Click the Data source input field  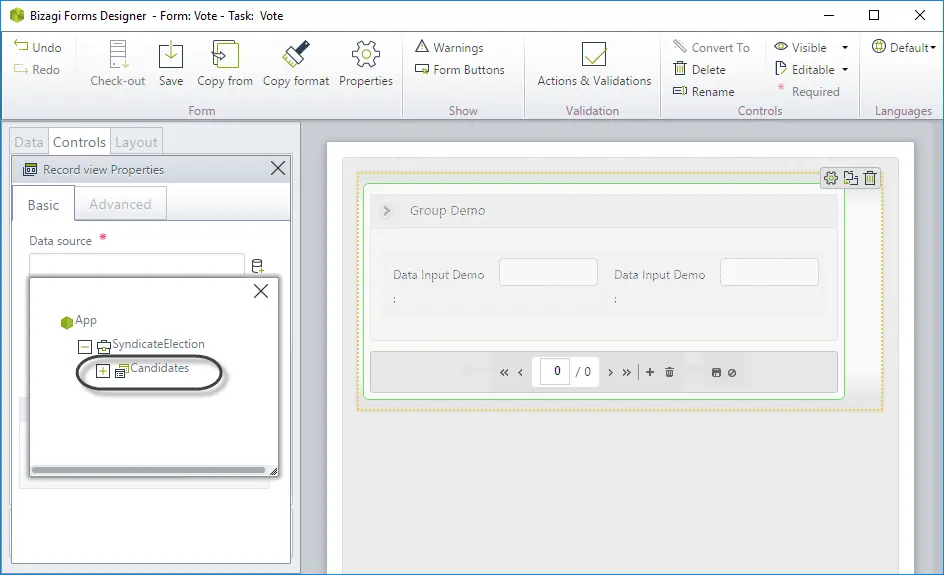(x=137, y=265)
